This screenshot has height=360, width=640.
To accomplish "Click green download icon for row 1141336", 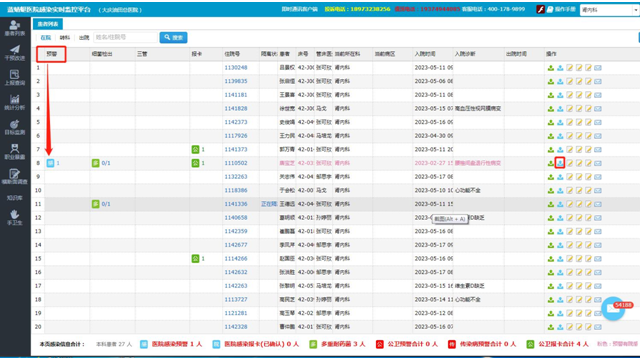I will tap(551, 204).
